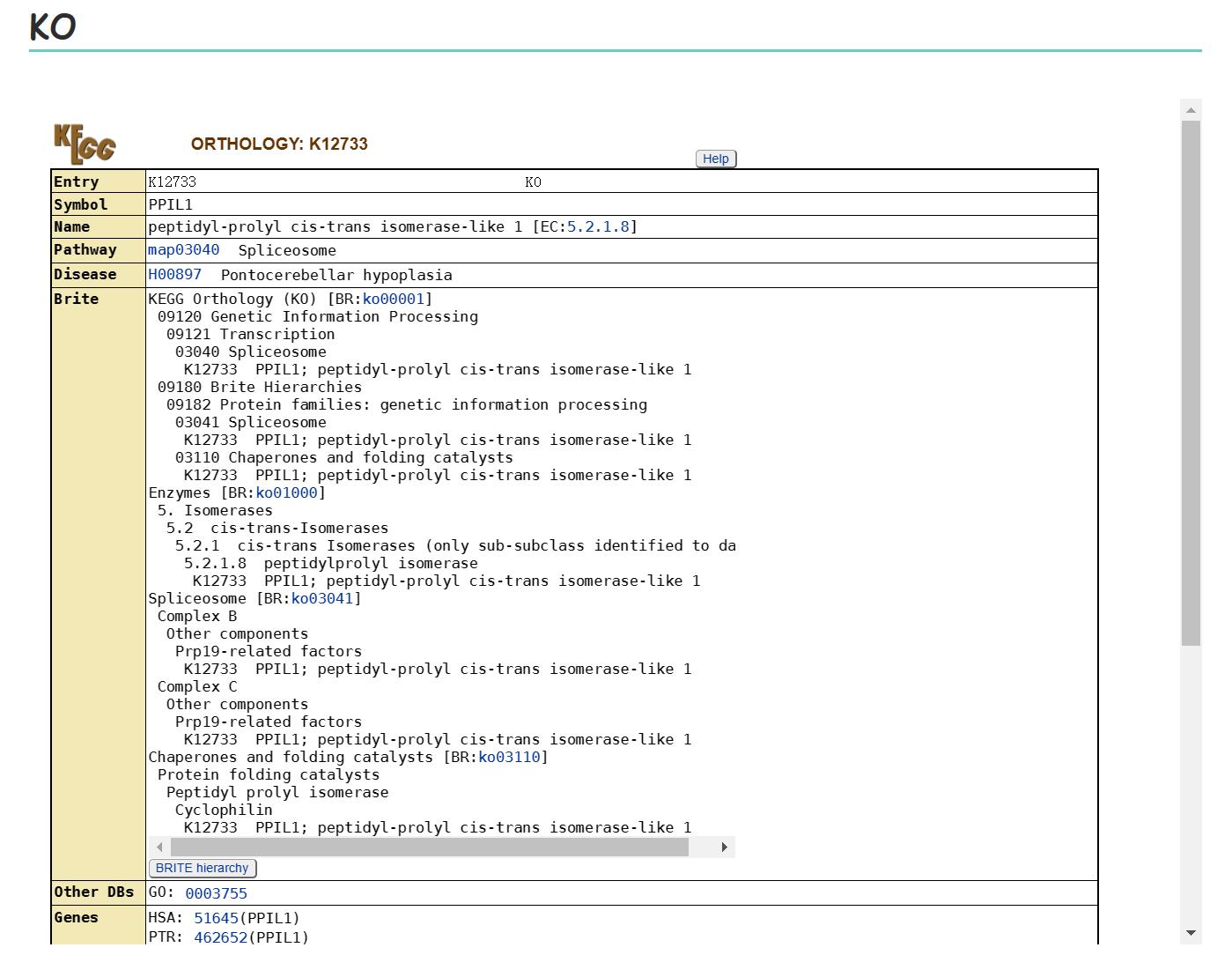Click the page vertical scrollbar thumb
The width and height of the screenshot is (1232, 955).
click(1191, 383)
